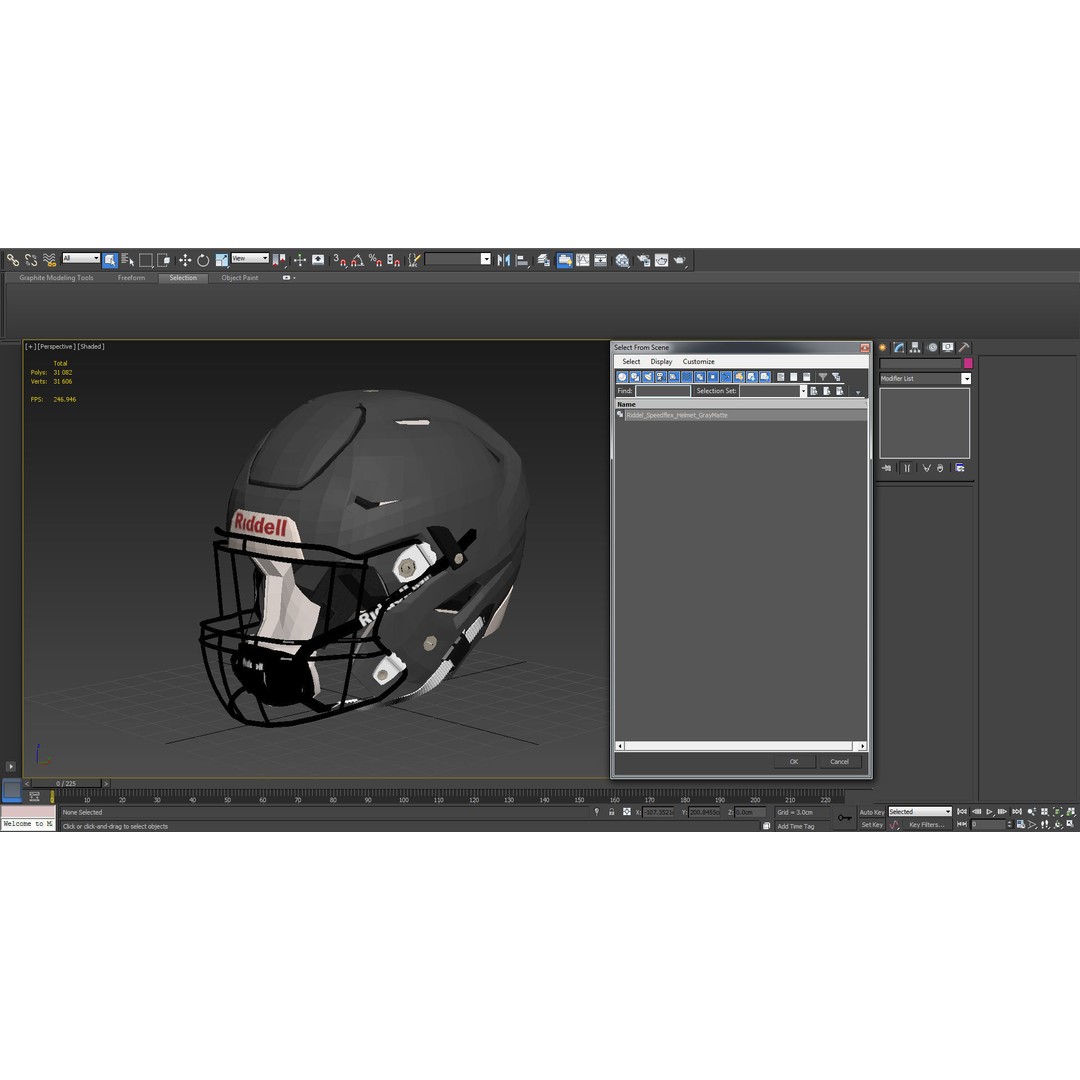The width and height of the screenshot is (1080, 1080).
Task: Click the Set Key button
Action: point(871,824)
